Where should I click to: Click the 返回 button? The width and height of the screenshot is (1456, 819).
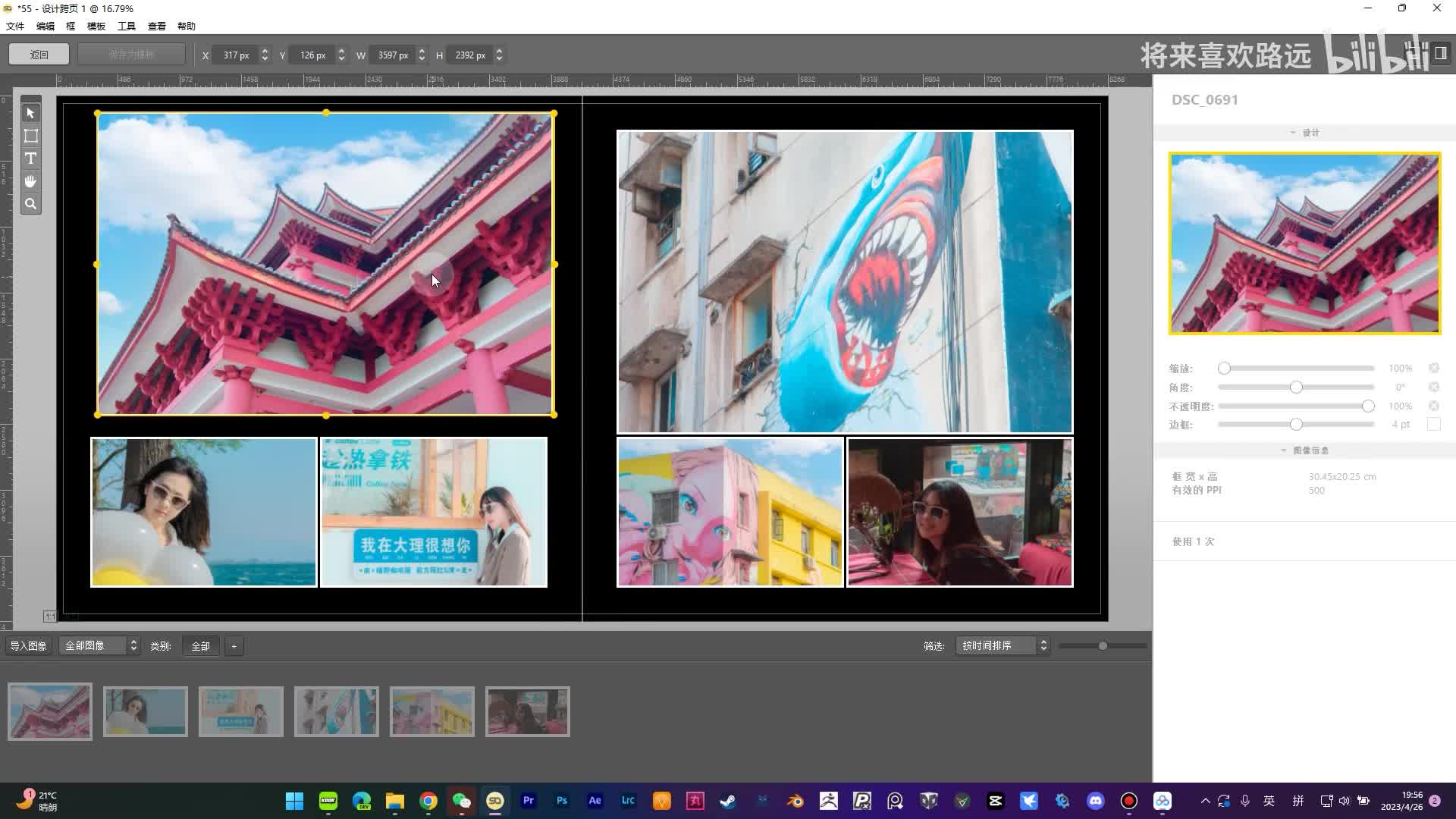(39, 55)
